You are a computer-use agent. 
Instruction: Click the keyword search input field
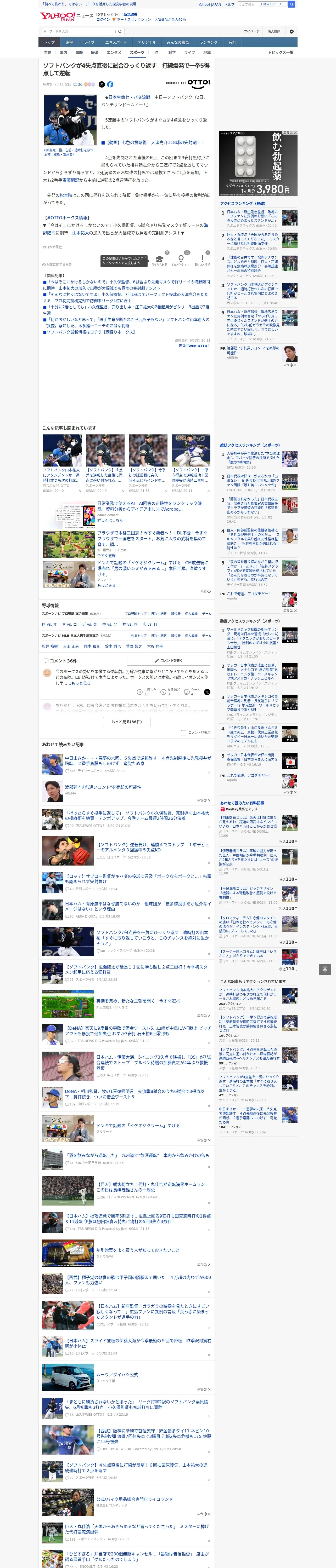(79, 32)
